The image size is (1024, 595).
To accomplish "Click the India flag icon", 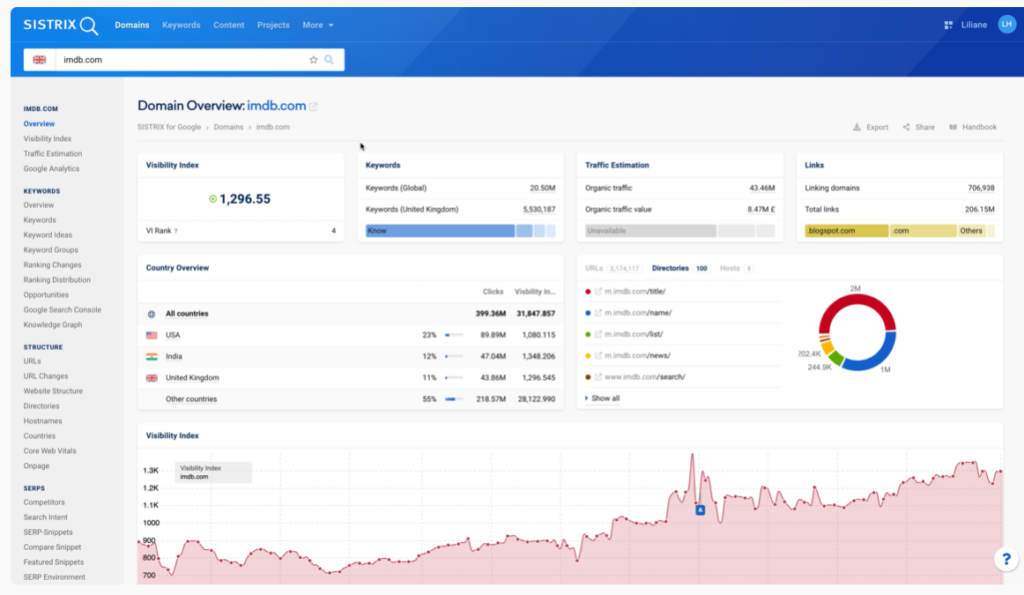I will click(x=152, y=357).
